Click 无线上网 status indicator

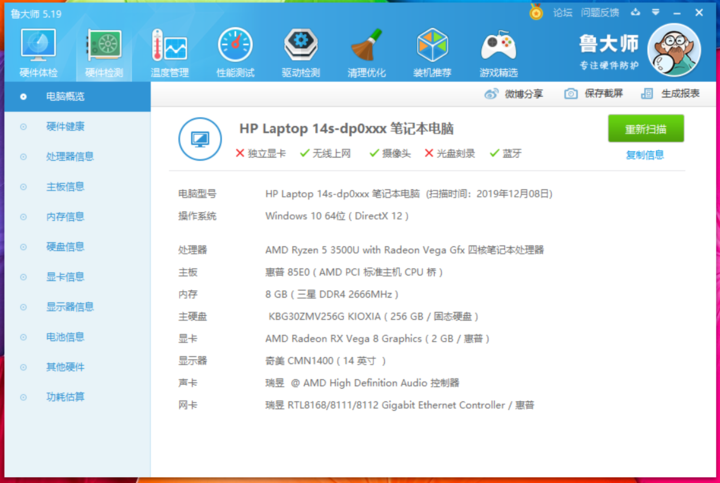pyautogui.click(x=325, y=153)
